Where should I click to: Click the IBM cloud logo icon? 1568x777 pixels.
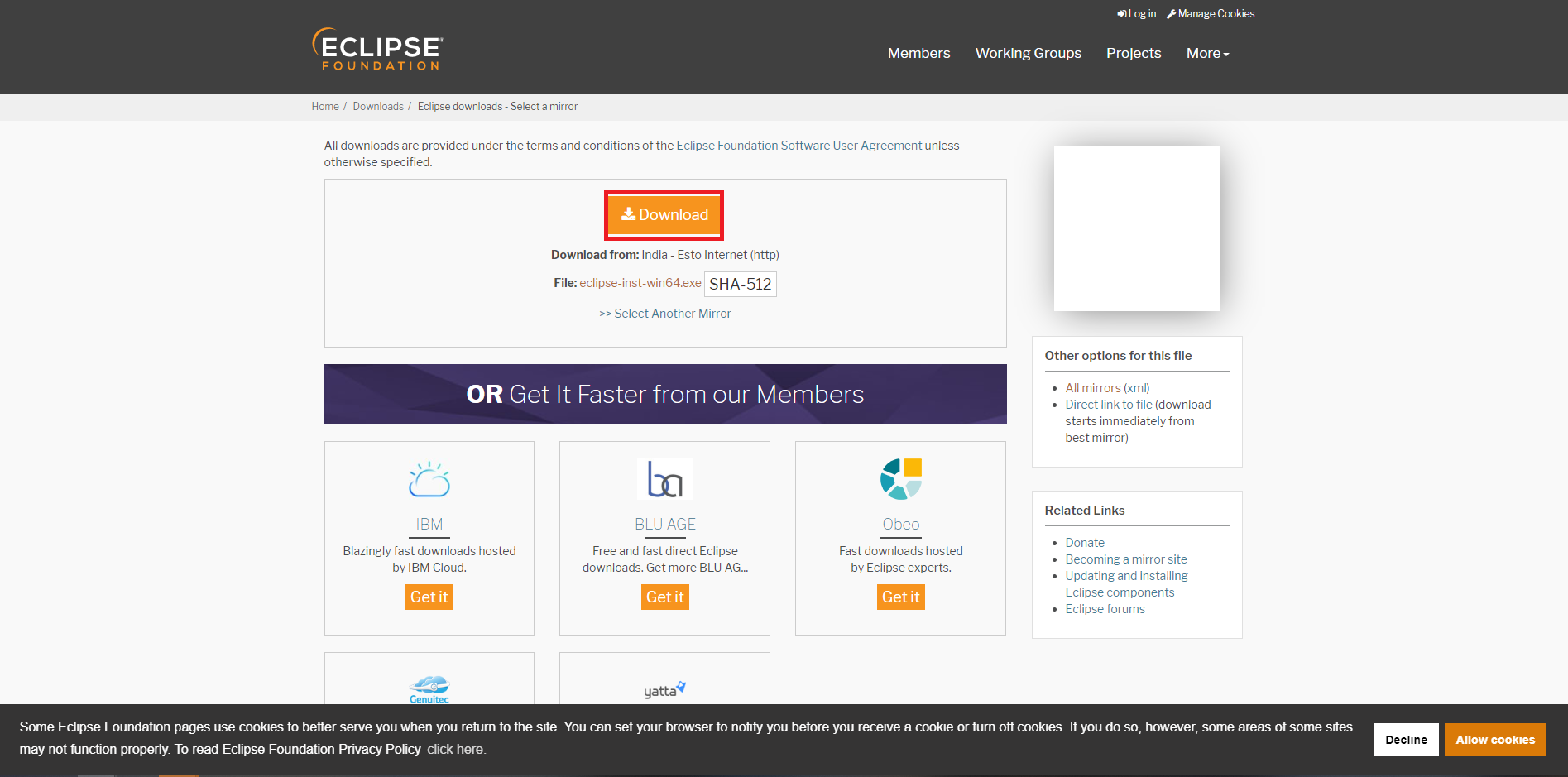[429, 479]
